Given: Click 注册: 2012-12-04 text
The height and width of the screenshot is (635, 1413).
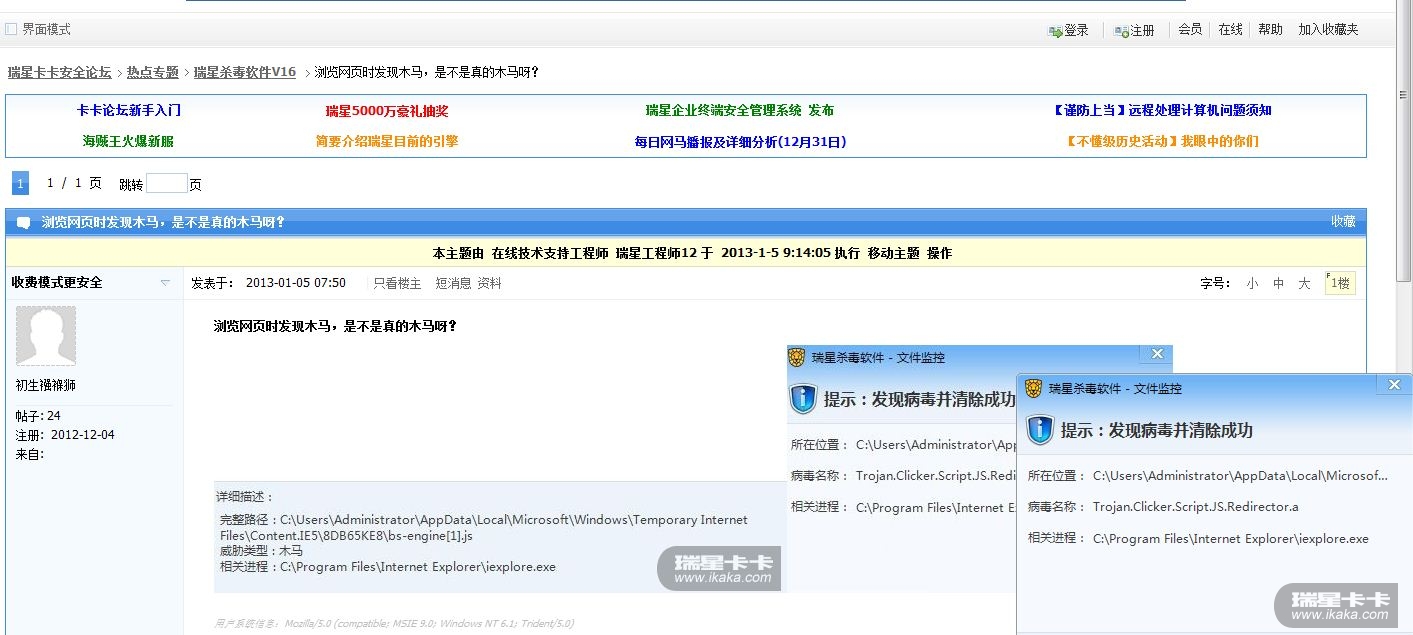Looking at the screenshot, I should [65, 435].
